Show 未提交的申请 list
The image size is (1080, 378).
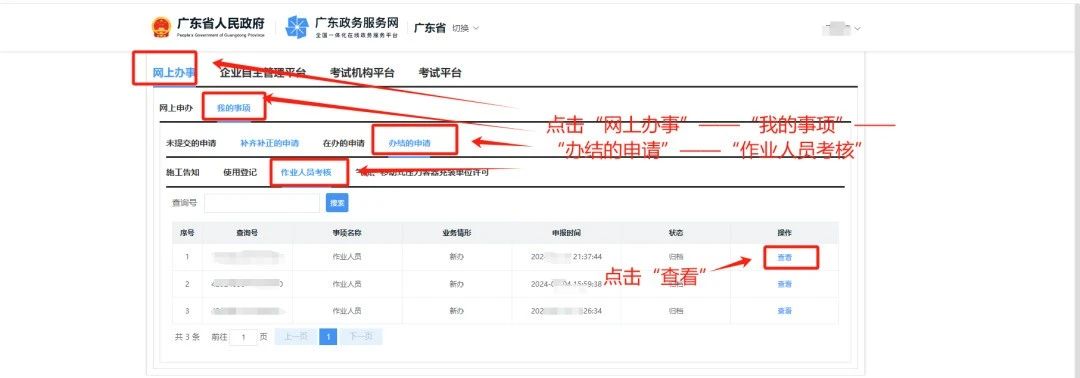[191, 143]
